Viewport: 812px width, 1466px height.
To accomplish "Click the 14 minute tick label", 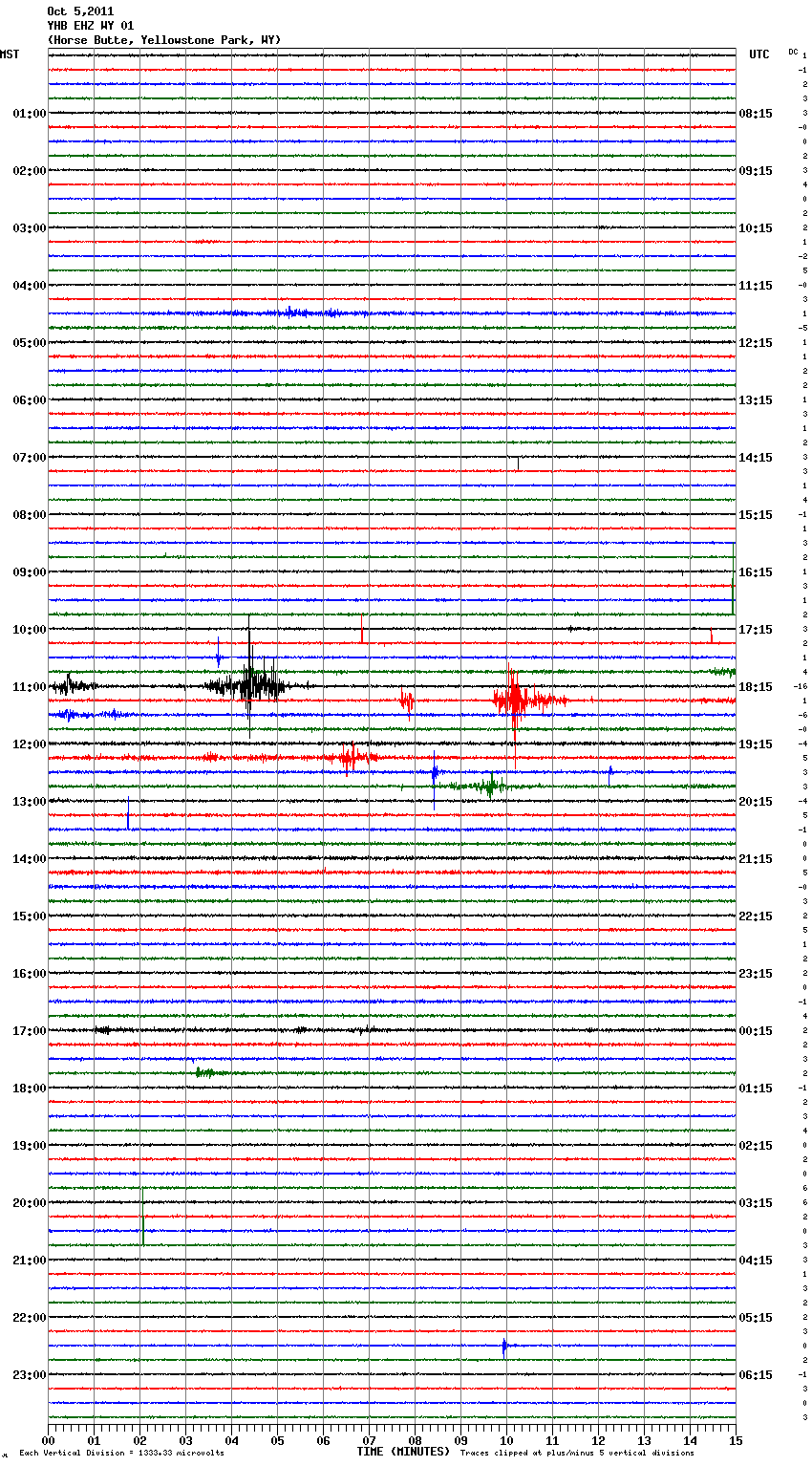I will pos(690,1440).
